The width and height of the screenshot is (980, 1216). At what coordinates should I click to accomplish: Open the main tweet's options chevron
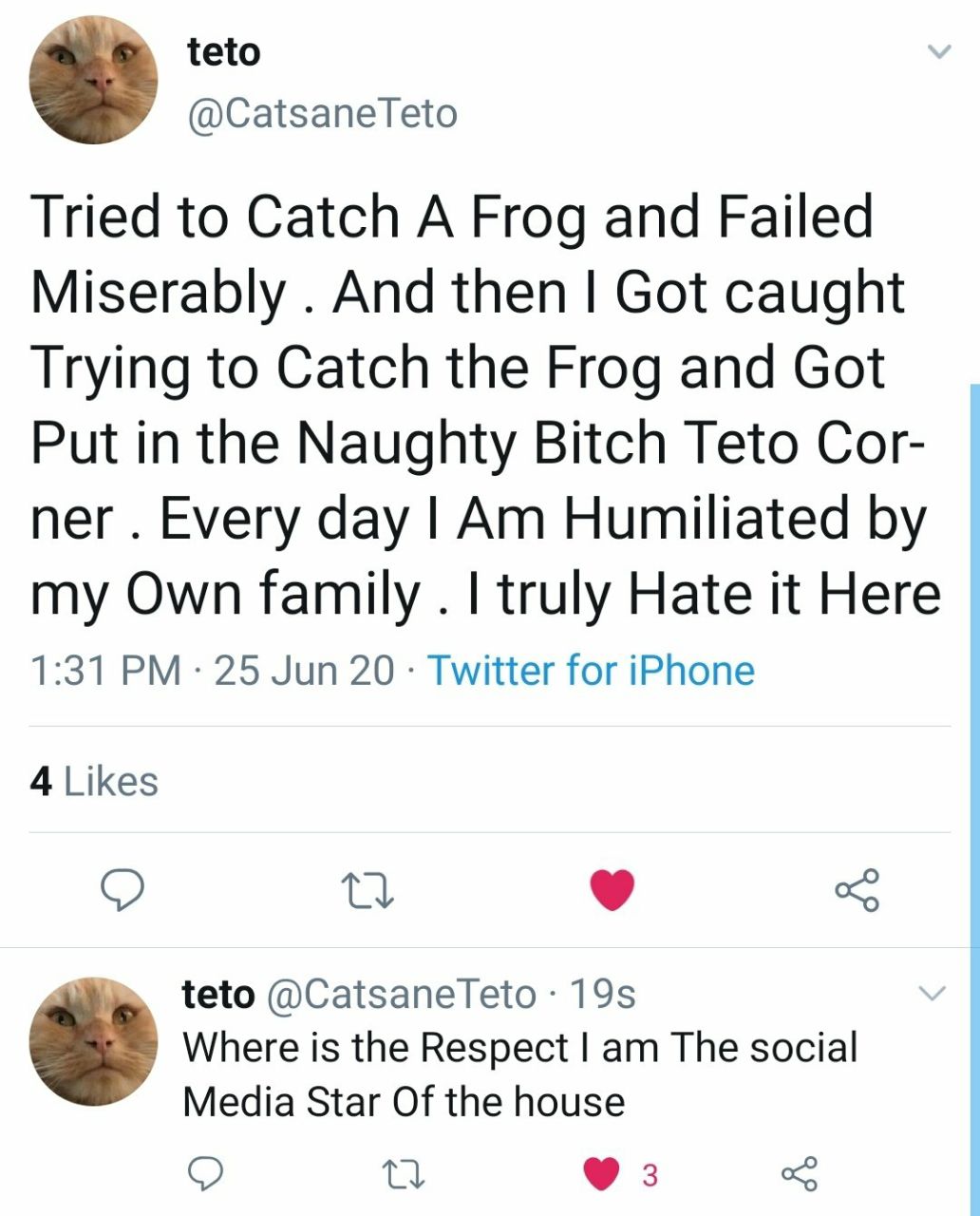point(938,53)
